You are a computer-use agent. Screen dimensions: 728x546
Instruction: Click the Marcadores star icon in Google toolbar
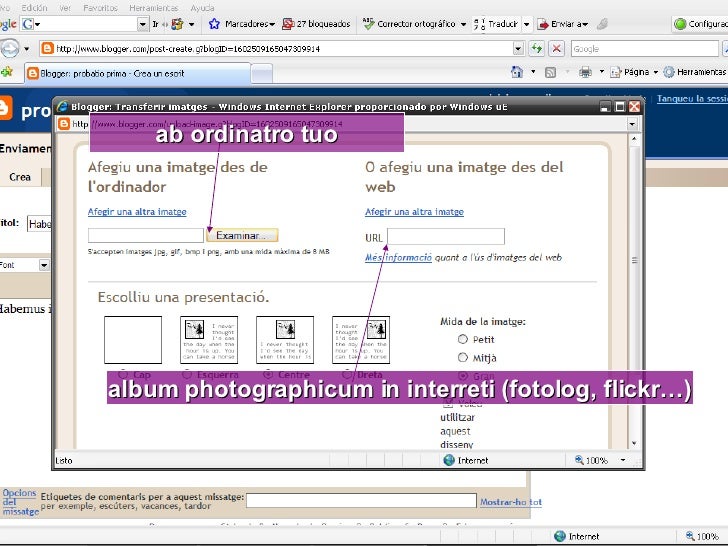pos(214,24)
